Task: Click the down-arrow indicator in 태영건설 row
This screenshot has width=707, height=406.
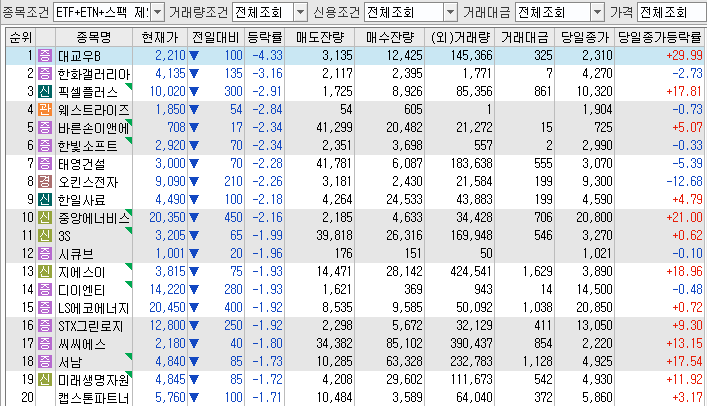Action: click(194, 164)
